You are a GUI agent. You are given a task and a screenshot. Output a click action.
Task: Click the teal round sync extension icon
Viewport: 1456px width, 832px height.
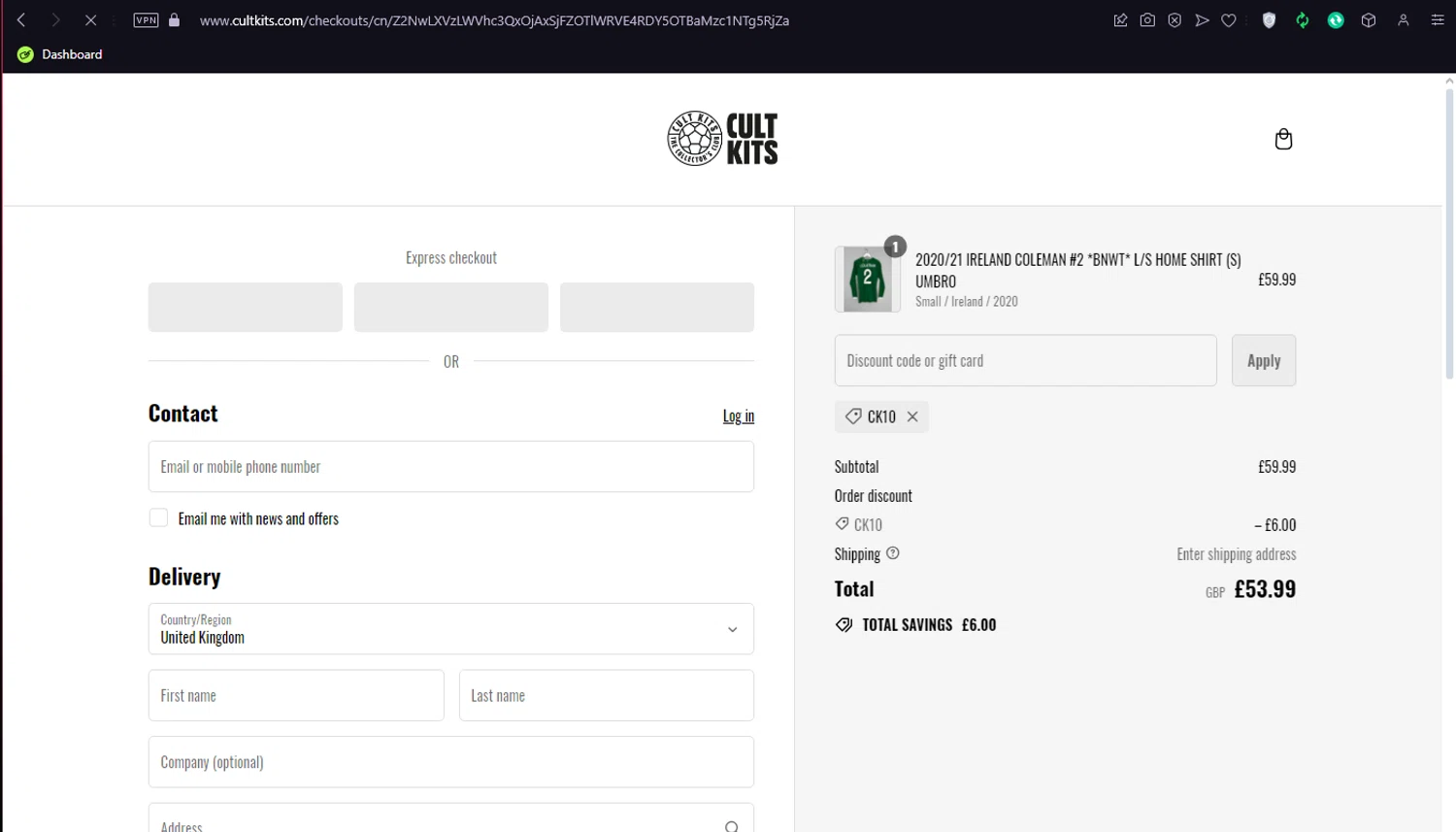(1336, 19)
